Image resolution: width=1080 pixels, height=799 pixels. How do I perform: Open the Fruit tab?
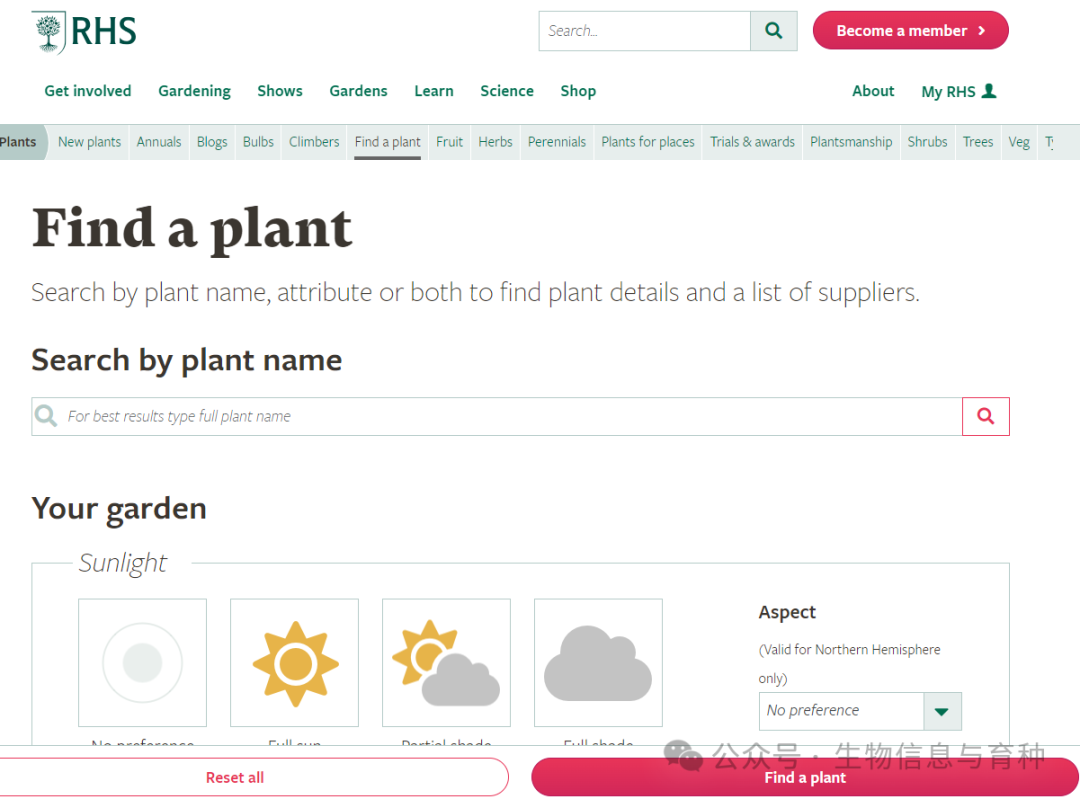tap(449, 142)
